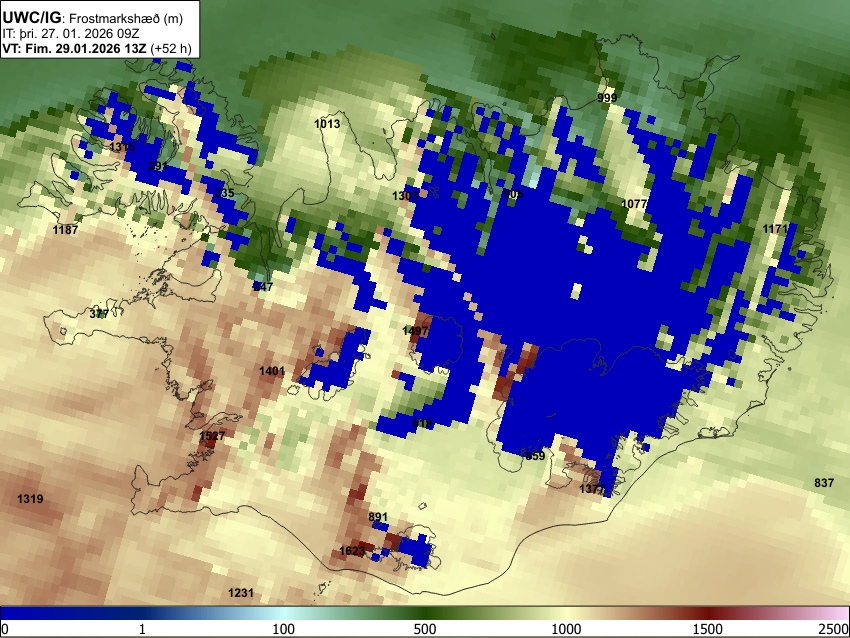Click the 1077 map value
Image resolution: width=850 pixels, height=638 pixels.
[634, 204]
